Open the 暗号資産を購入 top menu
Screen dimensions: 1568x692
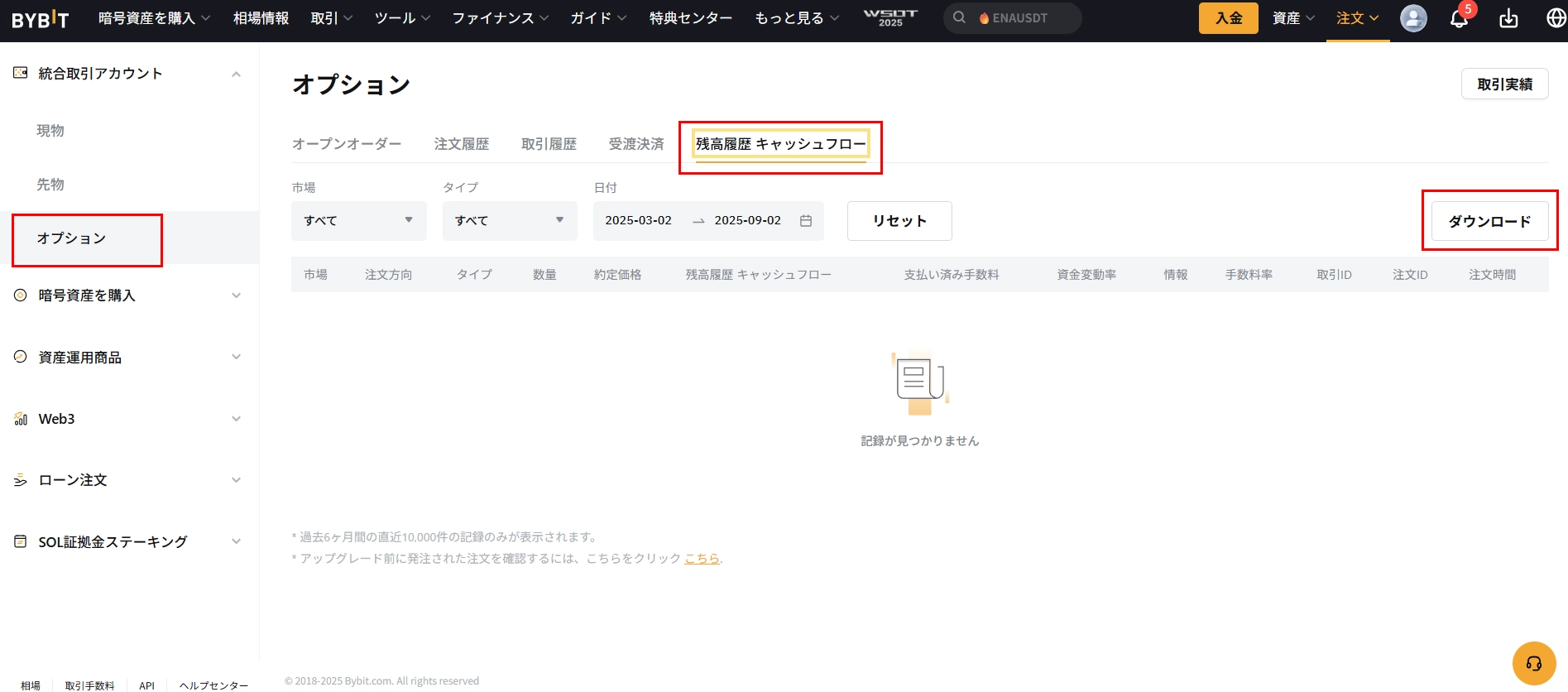(154, 18)
